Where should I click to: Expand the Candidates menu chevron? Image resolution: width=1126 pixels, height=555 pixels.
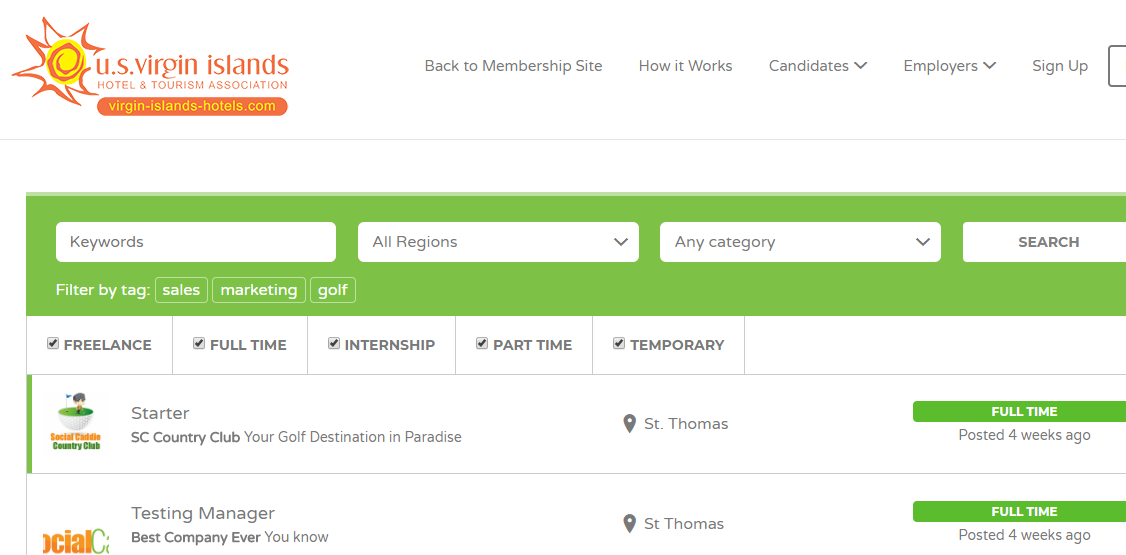click(x=860, y=66)
